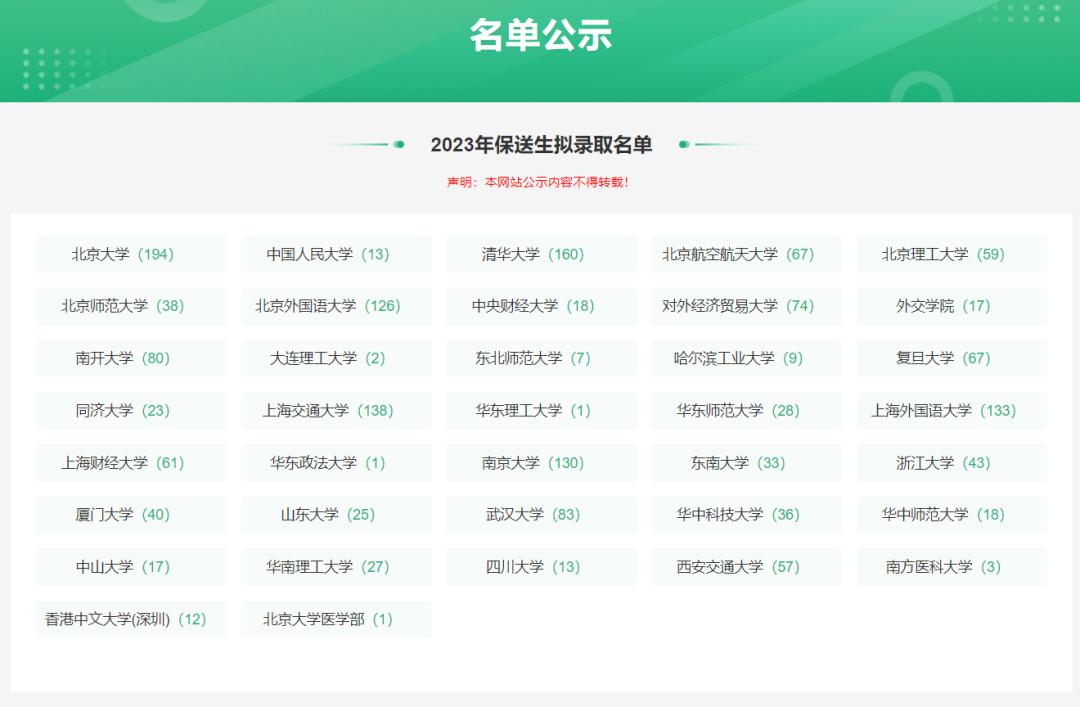Open 北京外国语大学 (126) list
The width and height of the screenshot is (1080, 707).
point(336,306)
